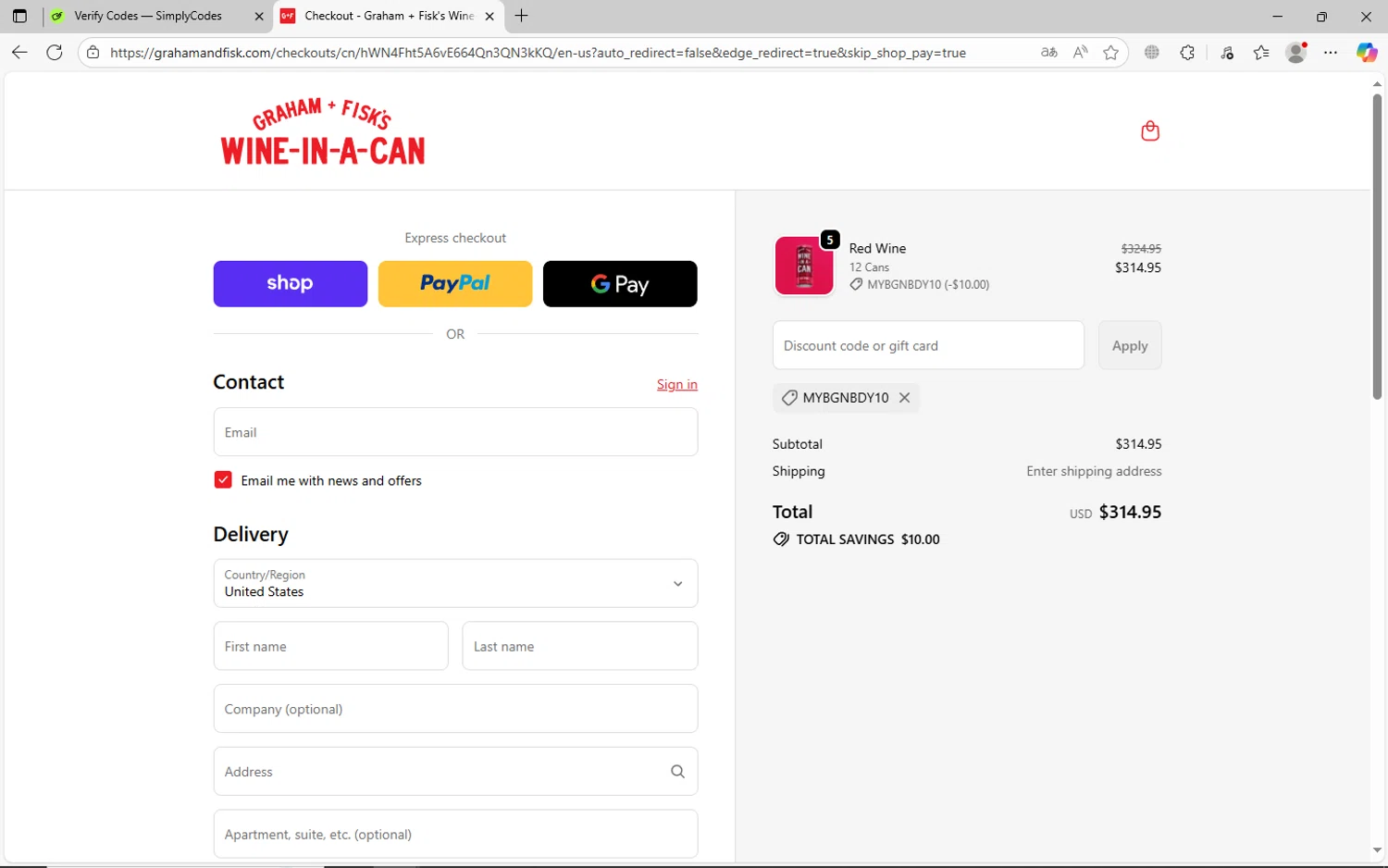The width and height of the screenshot is (1388, 868).
Task: Click the Sign in link
Action: coord(677,384)
